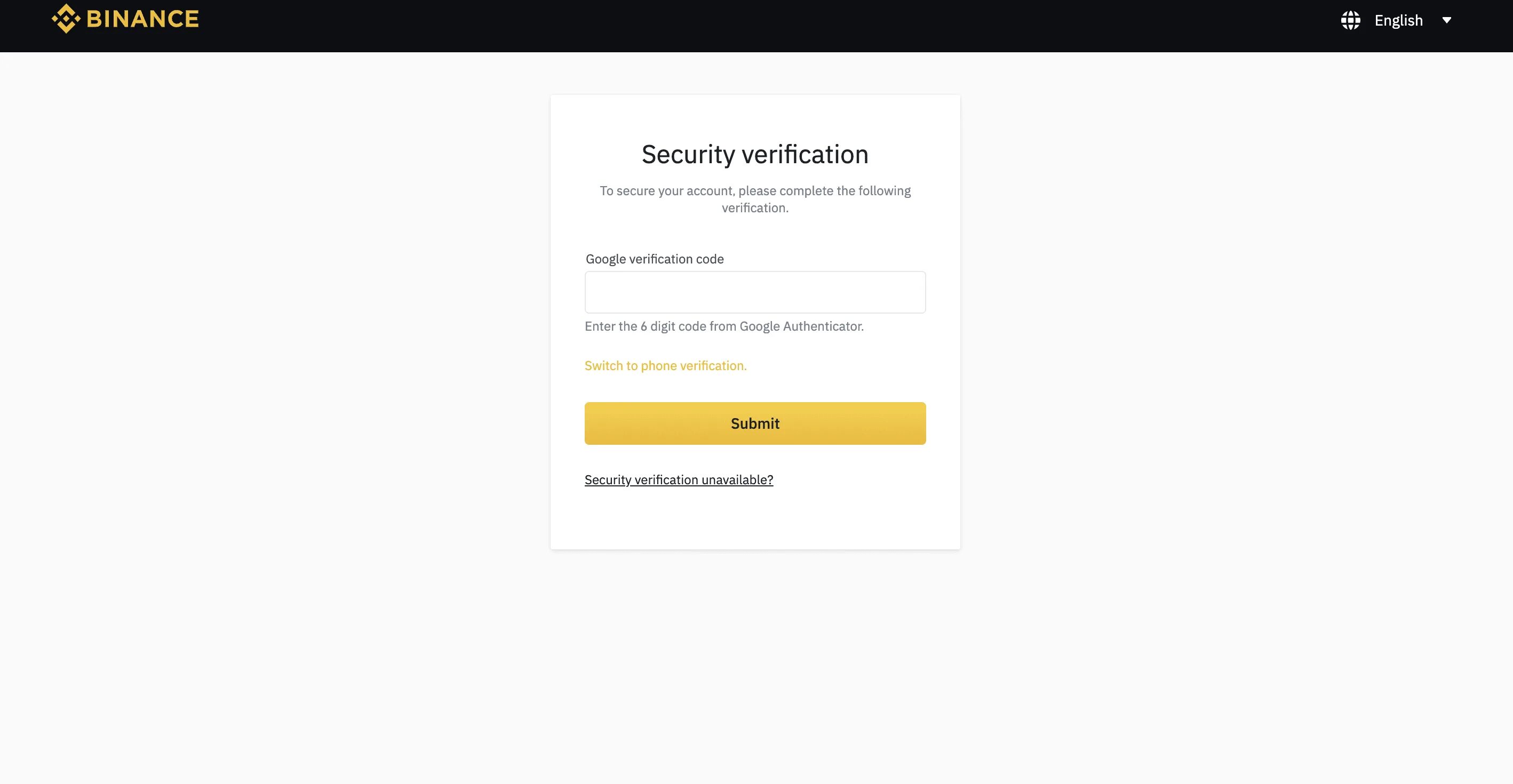1513x784 pixels.
Task: Click the globe language icon
Action: (x=1350, y=21)
